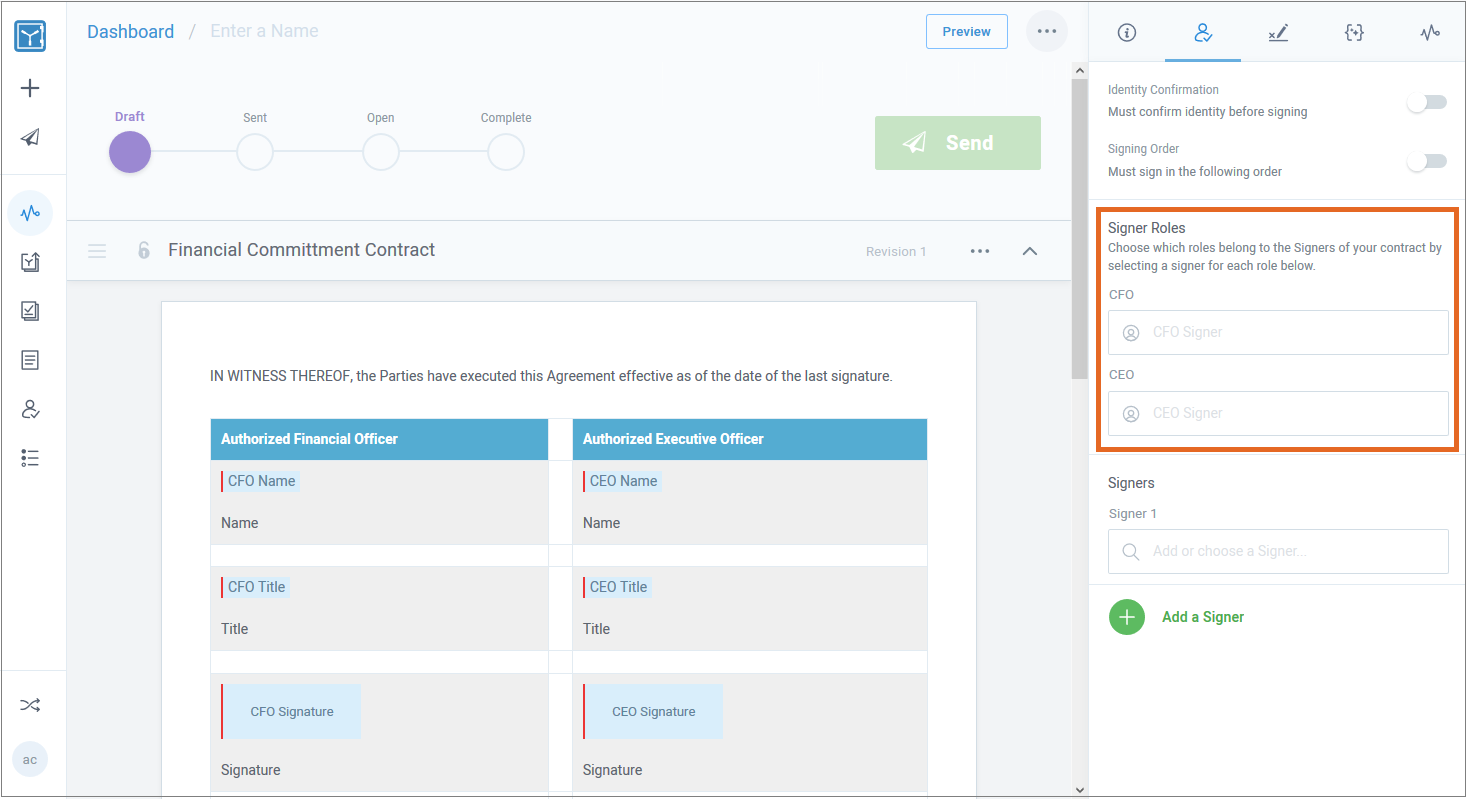
Task: Open the top more options ellipsis menu
Action: [x=1047, y=31]
